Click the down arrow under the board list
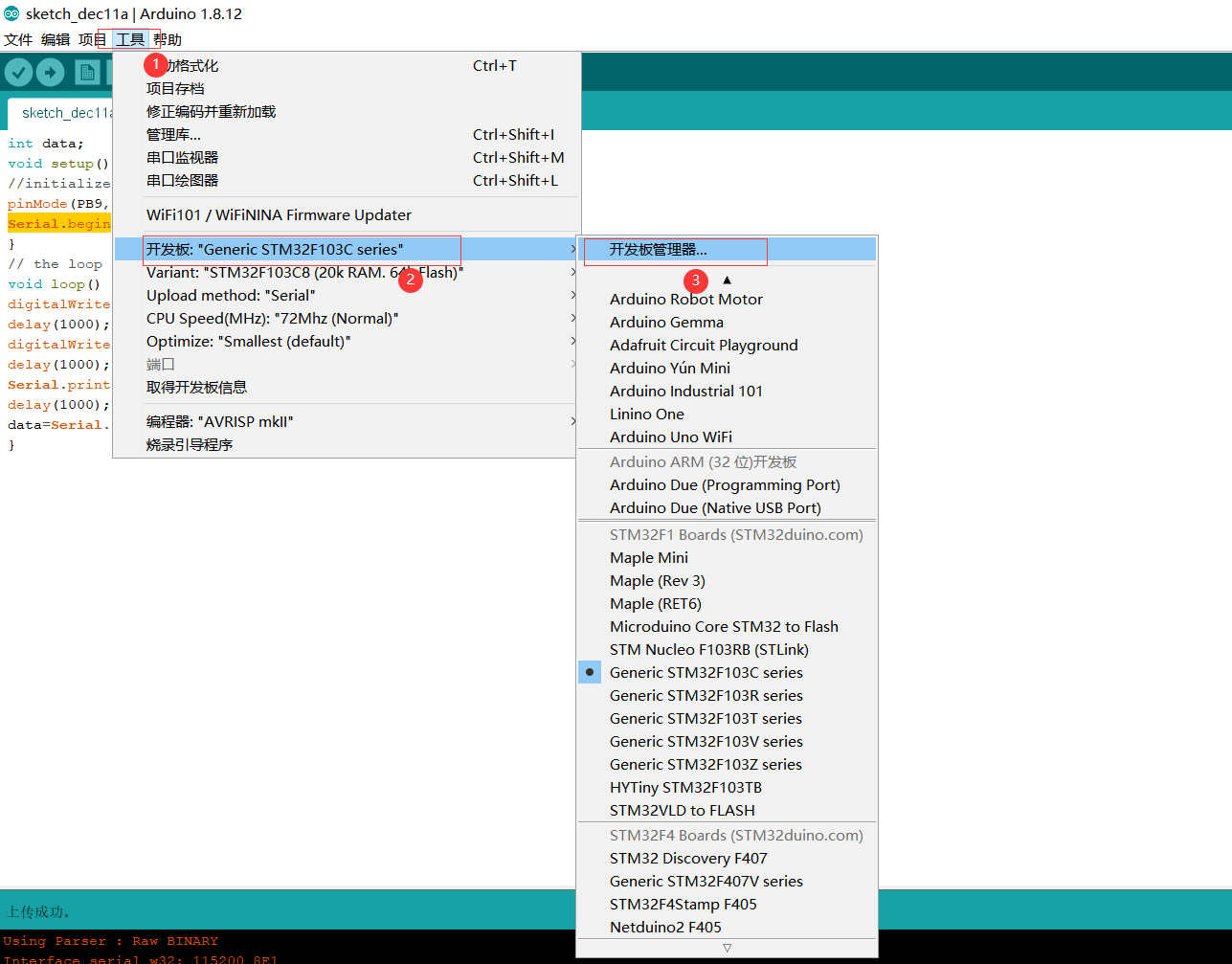1232x964 pixels. (727, 948)
